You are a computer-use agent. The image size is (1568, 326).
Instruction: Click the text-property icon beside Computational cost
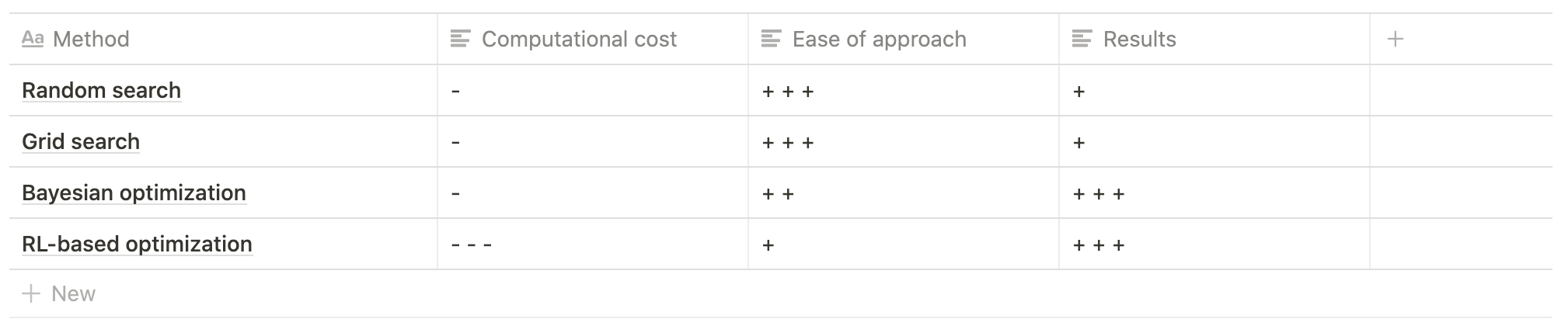point(461,39)
